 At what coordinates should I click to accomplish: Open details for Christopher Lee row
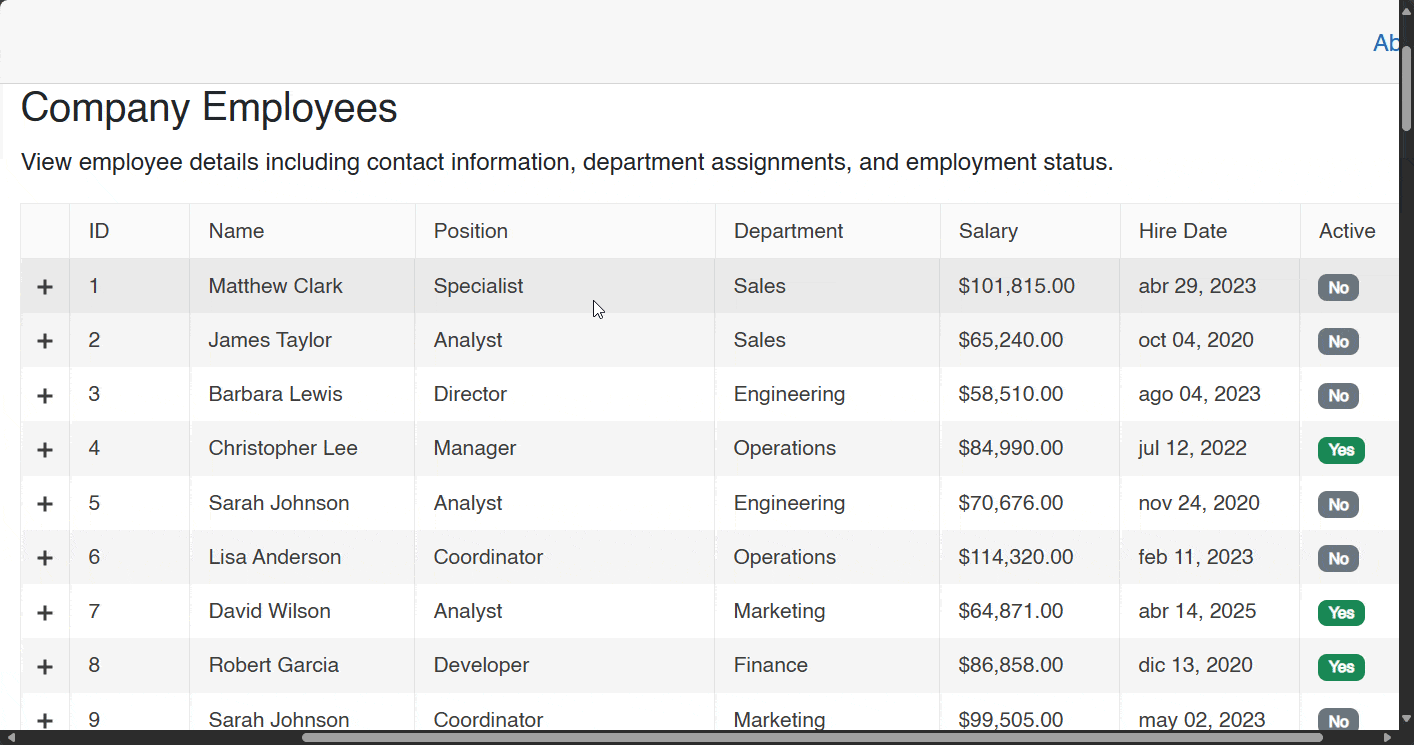(x=45, y=449)
